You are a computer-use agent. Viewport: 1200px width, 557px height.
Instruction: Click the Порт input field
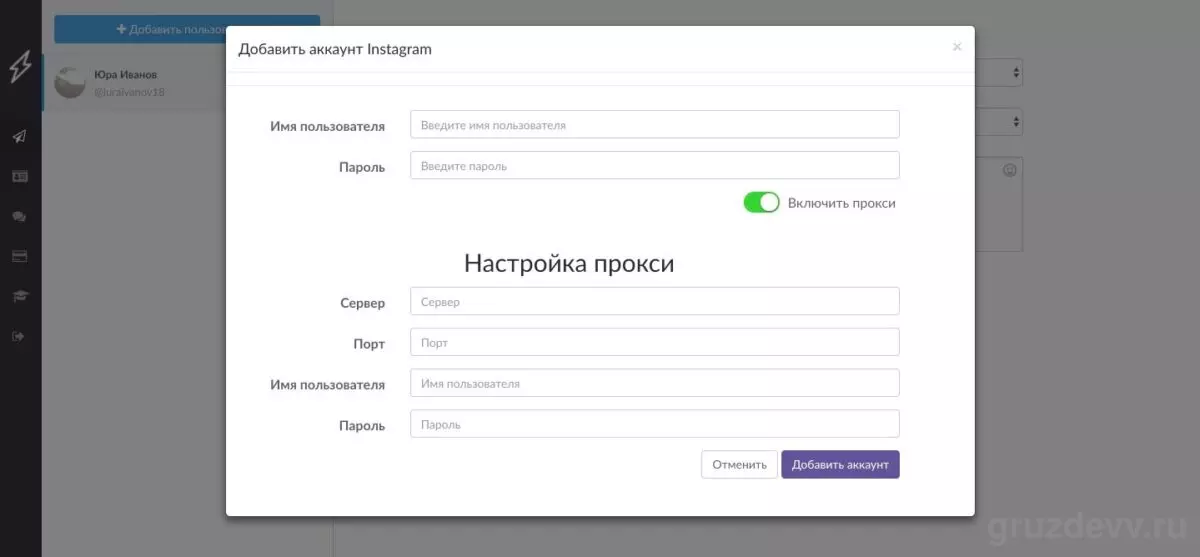tap(655, 342)
